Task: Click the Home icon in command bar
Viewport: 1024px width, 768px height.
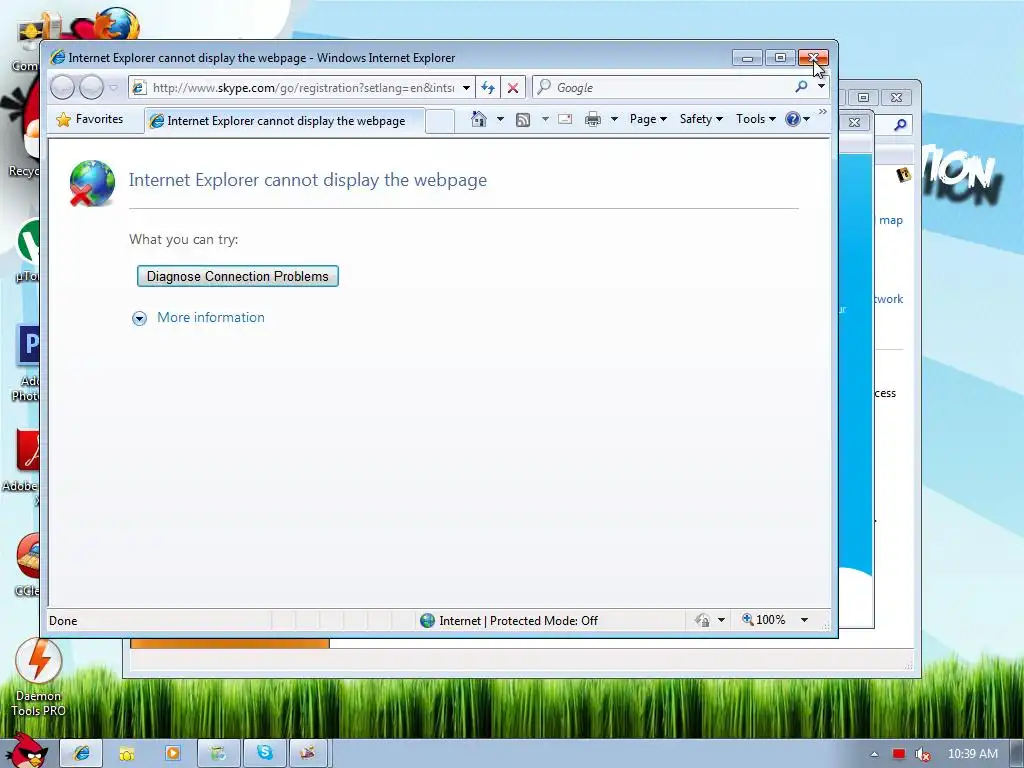Action: (x=479, y=119)
